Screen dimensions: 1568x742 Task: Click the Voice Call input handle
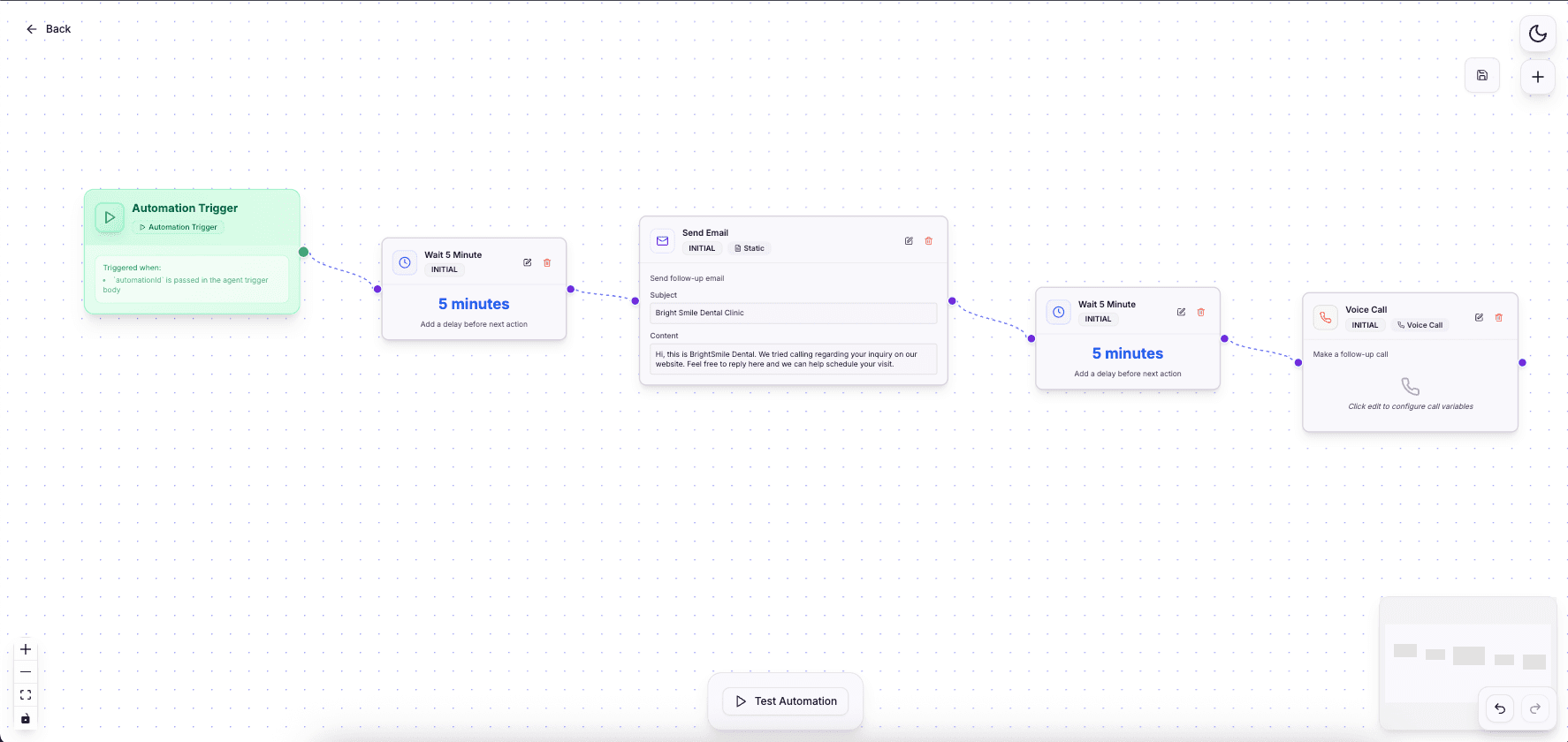pos(1298,362)
